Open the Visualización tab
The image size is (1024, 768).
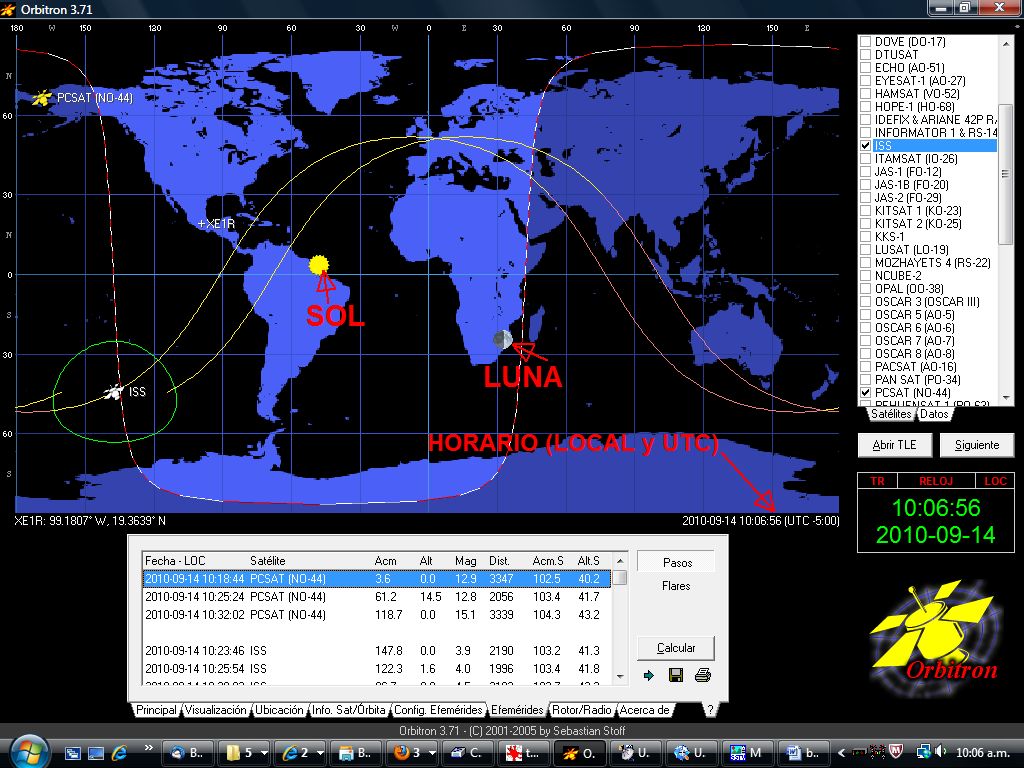[x=216, y=710]
